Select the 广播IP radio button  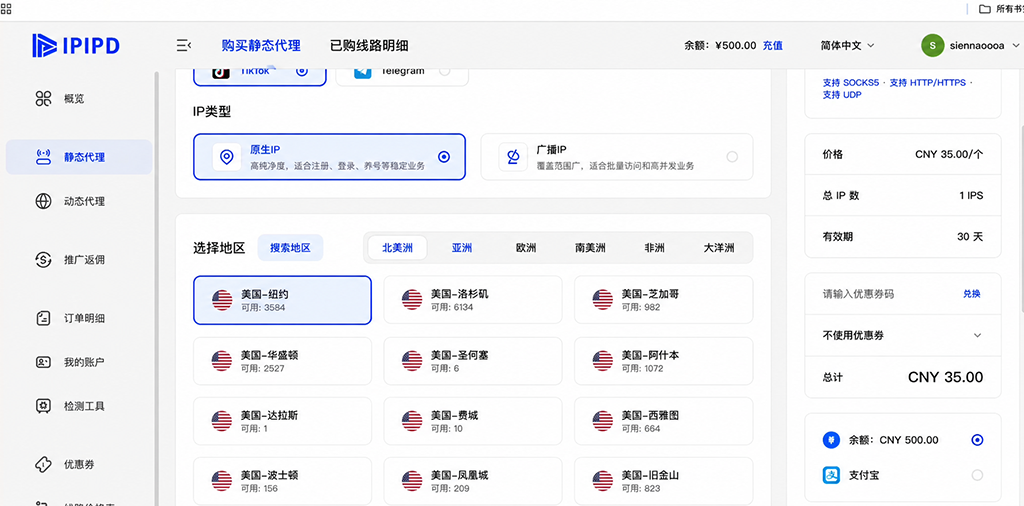732,157
